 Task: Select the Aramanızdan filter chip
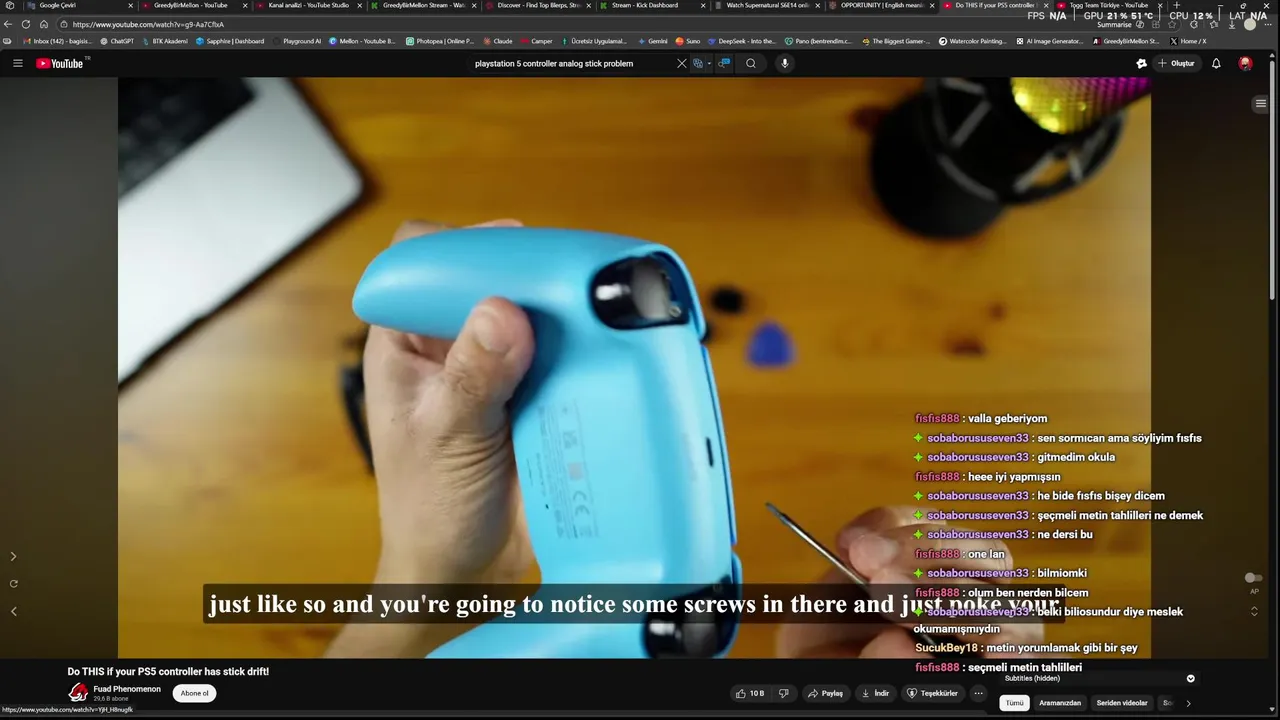pyautogui.click(x=1060, y=703)
